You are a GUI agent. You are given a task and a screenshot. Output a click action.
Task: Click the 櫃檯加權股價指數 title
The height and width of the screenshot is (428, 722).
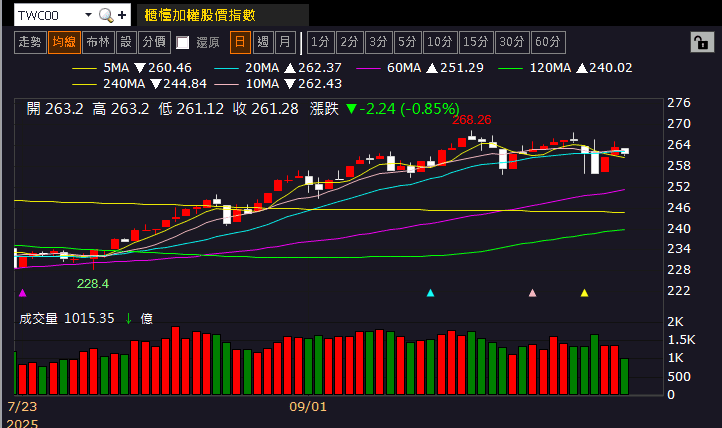[x=200, y=15]
